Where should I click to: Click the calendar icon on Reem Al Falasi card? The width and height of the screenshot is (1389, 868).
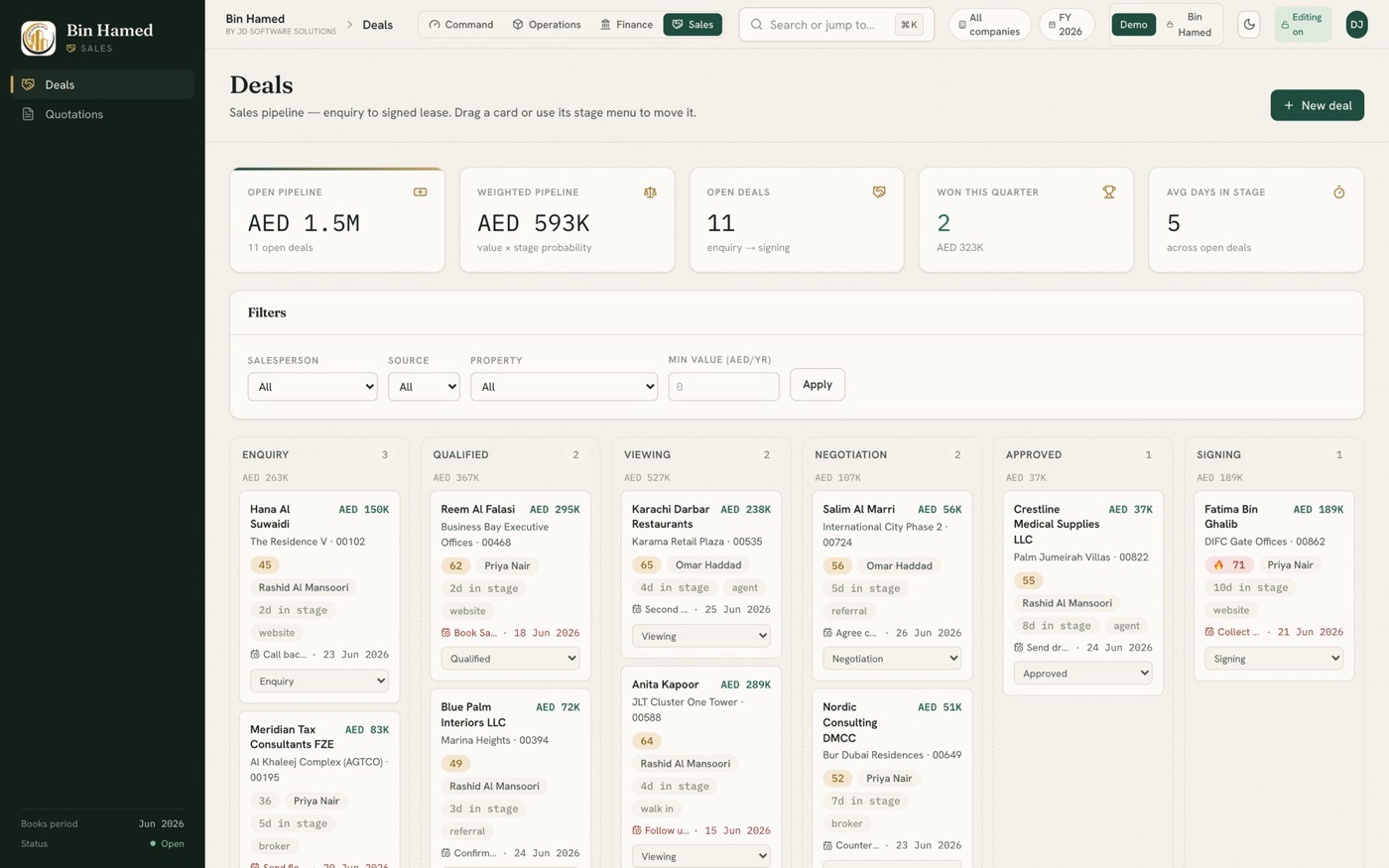pos(445,633)
